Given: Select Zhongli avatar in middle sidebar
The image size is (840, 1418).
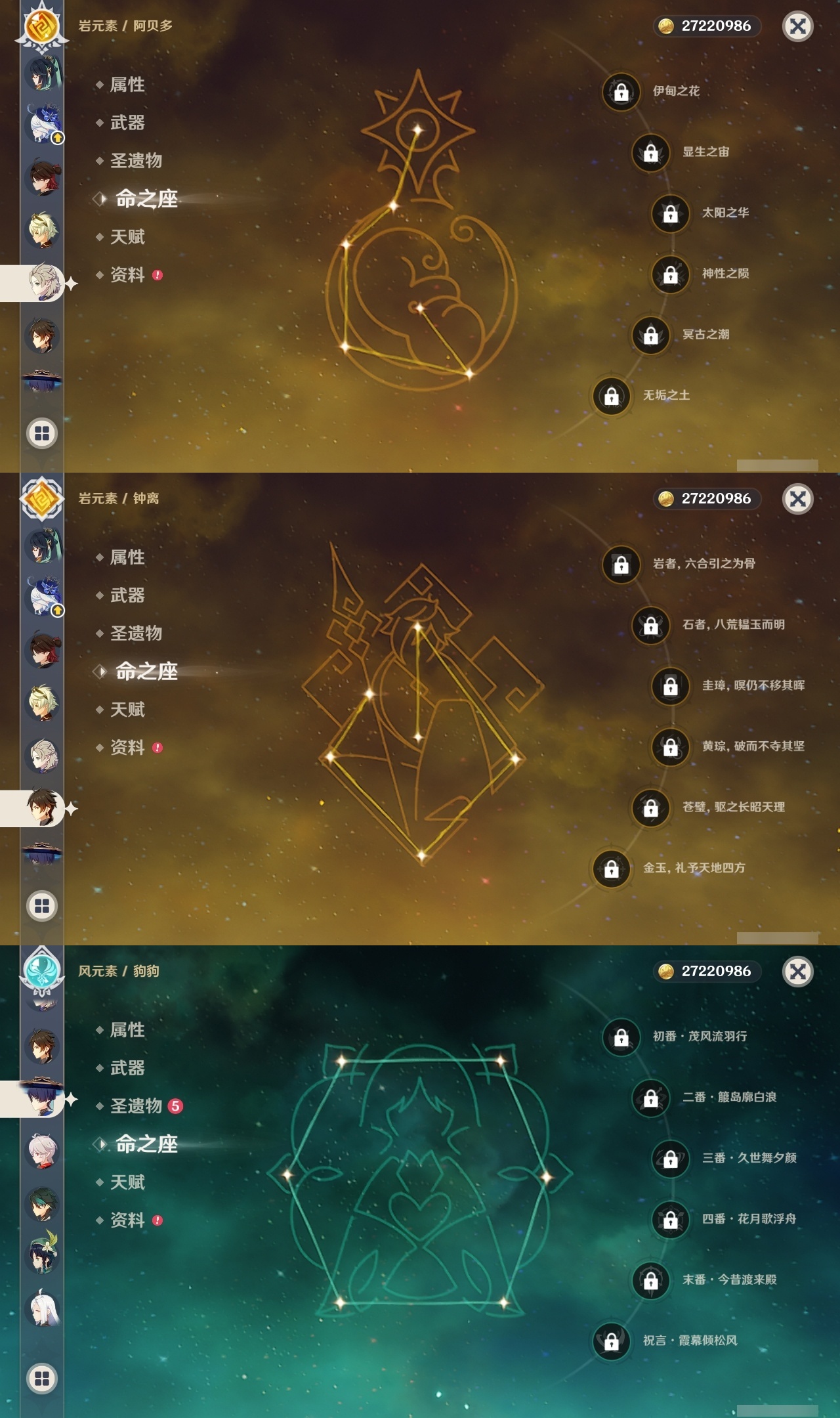Looking at the screenshot, I should 44,807.
